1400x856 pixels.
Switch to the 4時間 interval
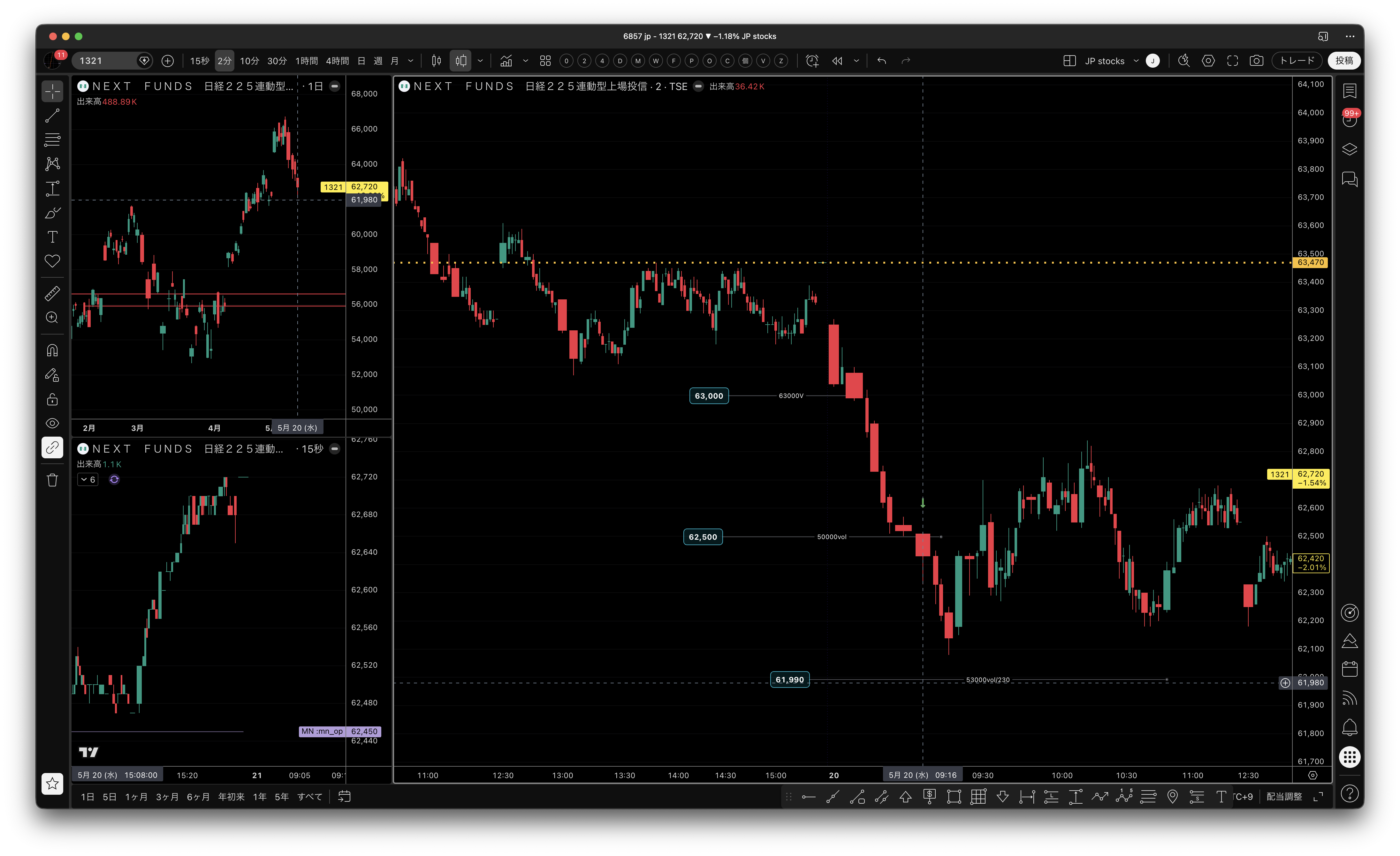[x=338, y=61]
